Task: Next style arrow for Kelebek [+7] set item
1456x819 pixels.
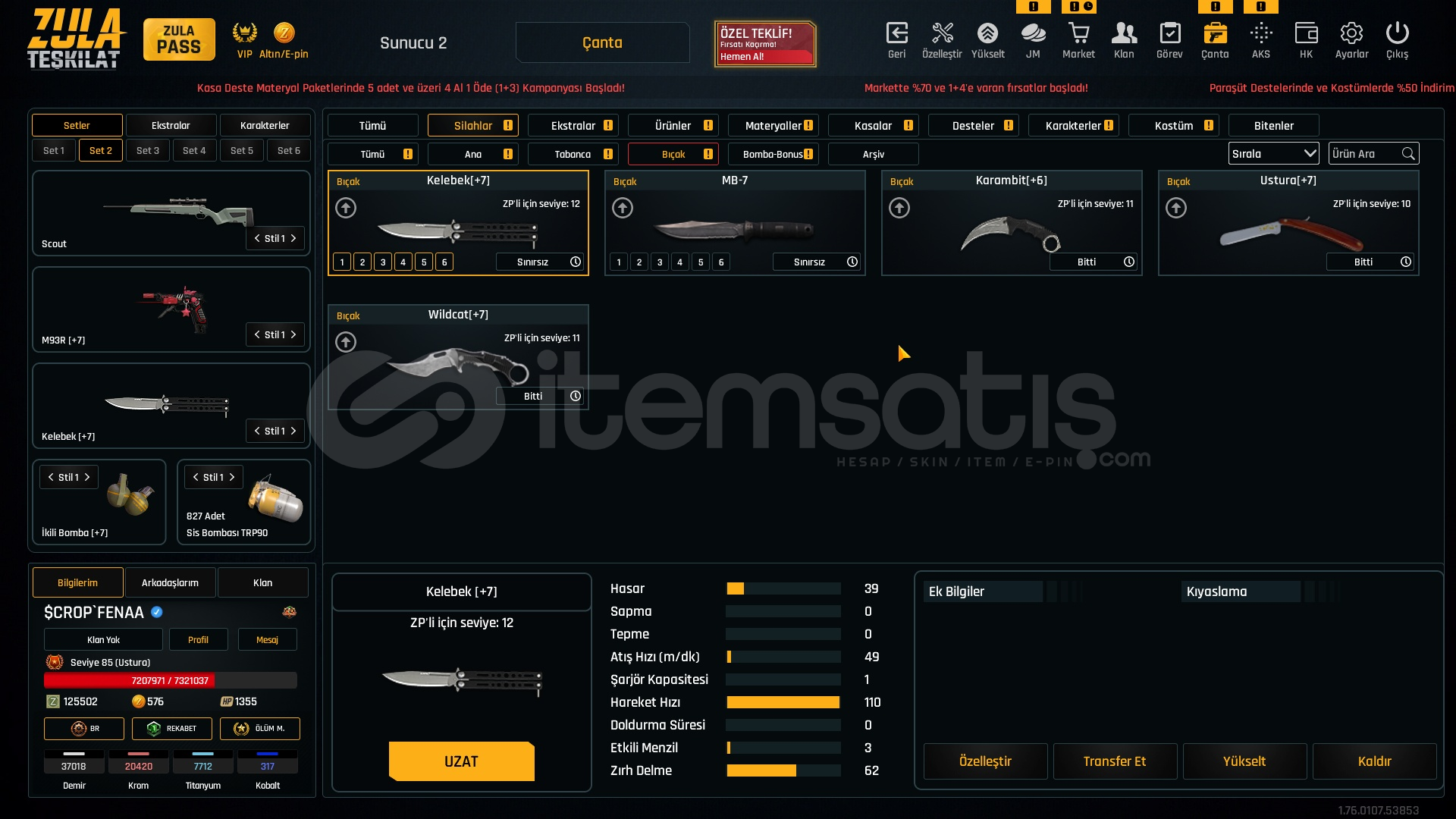Action: point(294,431)
